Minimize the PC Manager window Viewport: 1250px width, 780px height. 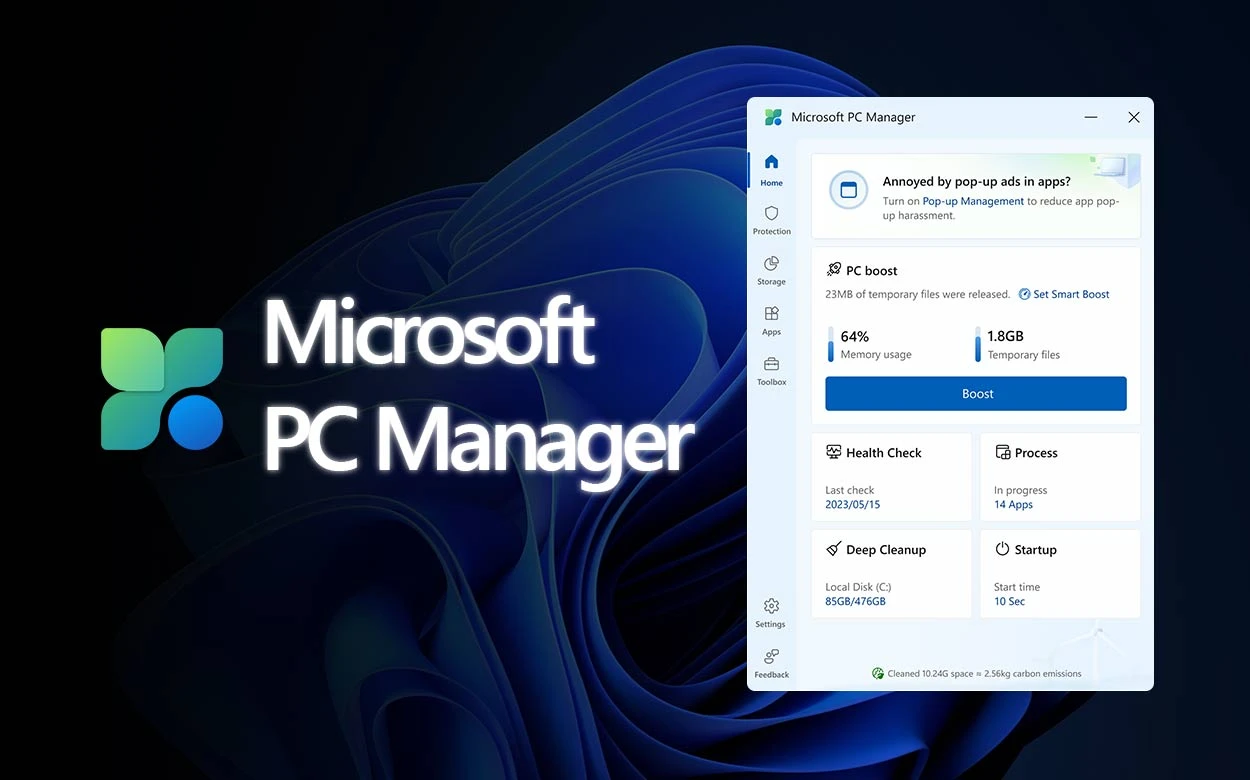point(1090,117)
